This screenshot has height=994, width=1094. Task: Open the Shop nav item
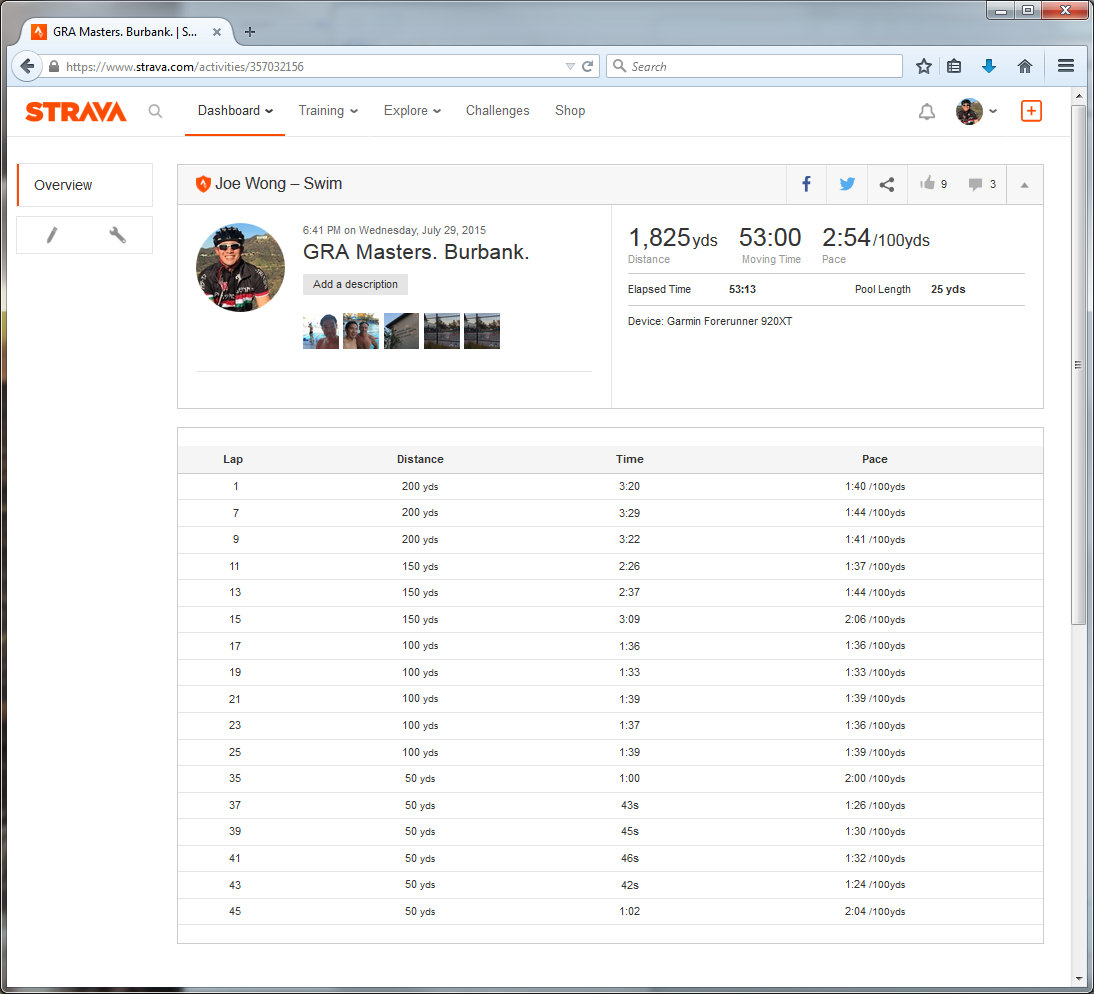point(570,111)
